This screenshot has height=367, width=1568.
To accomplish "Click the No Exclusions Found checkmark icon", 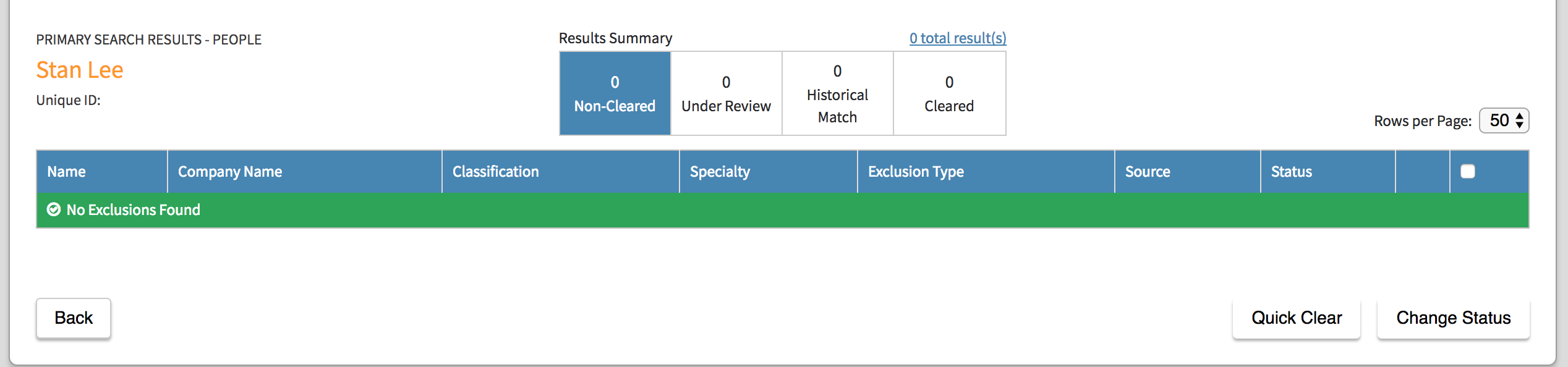I will [x=54, y=210].
